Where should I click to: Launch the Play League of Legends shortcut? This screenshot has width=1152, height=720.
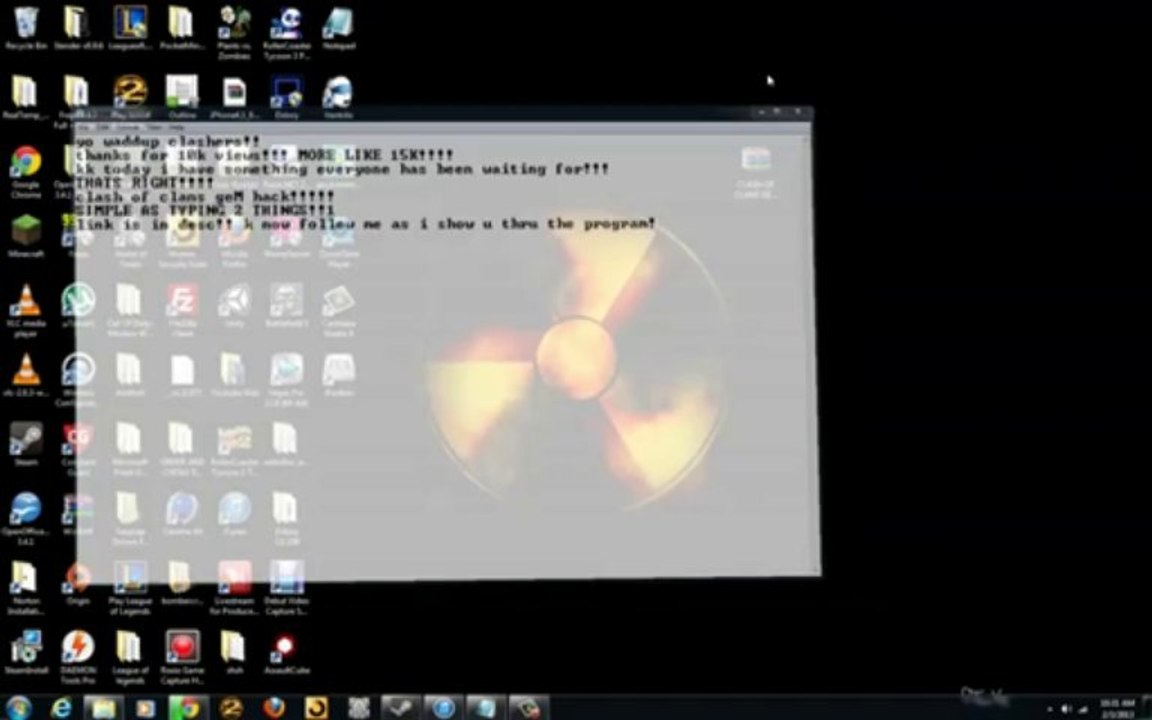tap(130, 588)
